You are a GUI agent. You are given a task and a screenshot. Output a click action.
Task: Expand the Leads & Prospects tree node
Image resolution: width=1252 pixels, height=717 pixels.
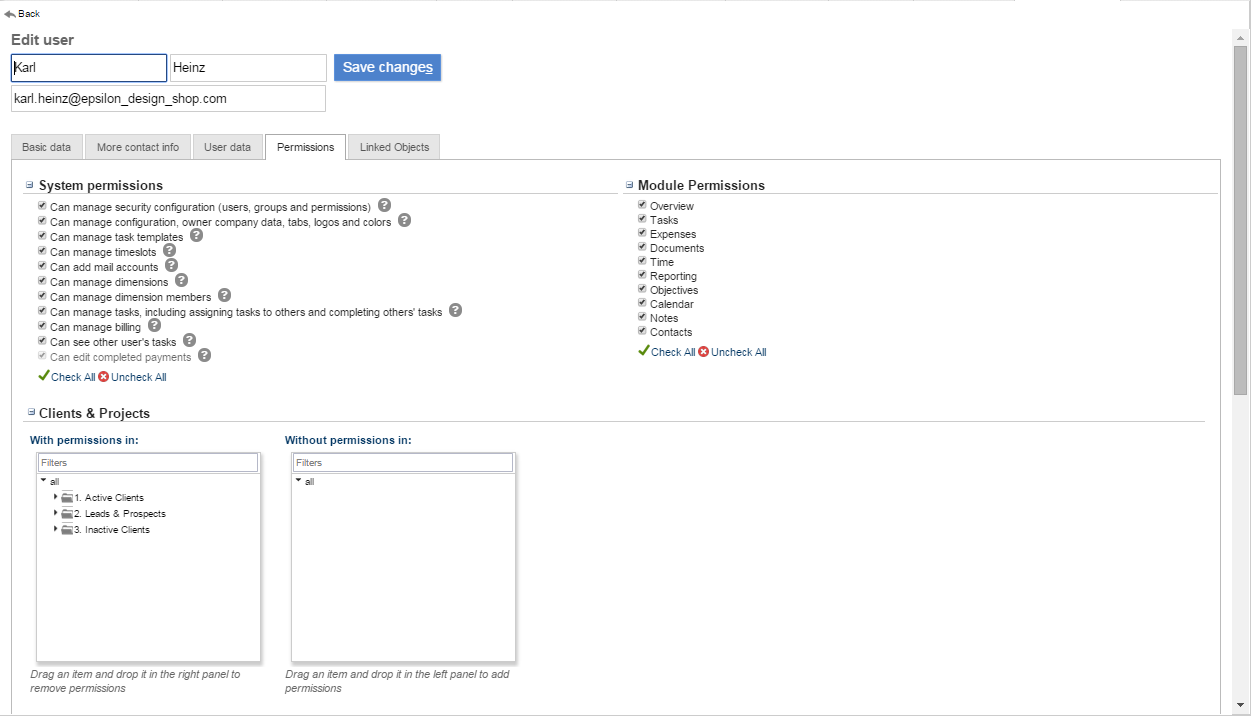56,513
